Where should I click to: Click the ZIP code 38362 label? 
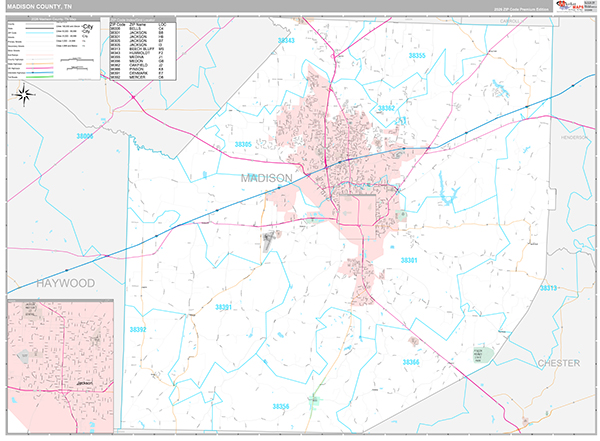[x=386, y=108]
